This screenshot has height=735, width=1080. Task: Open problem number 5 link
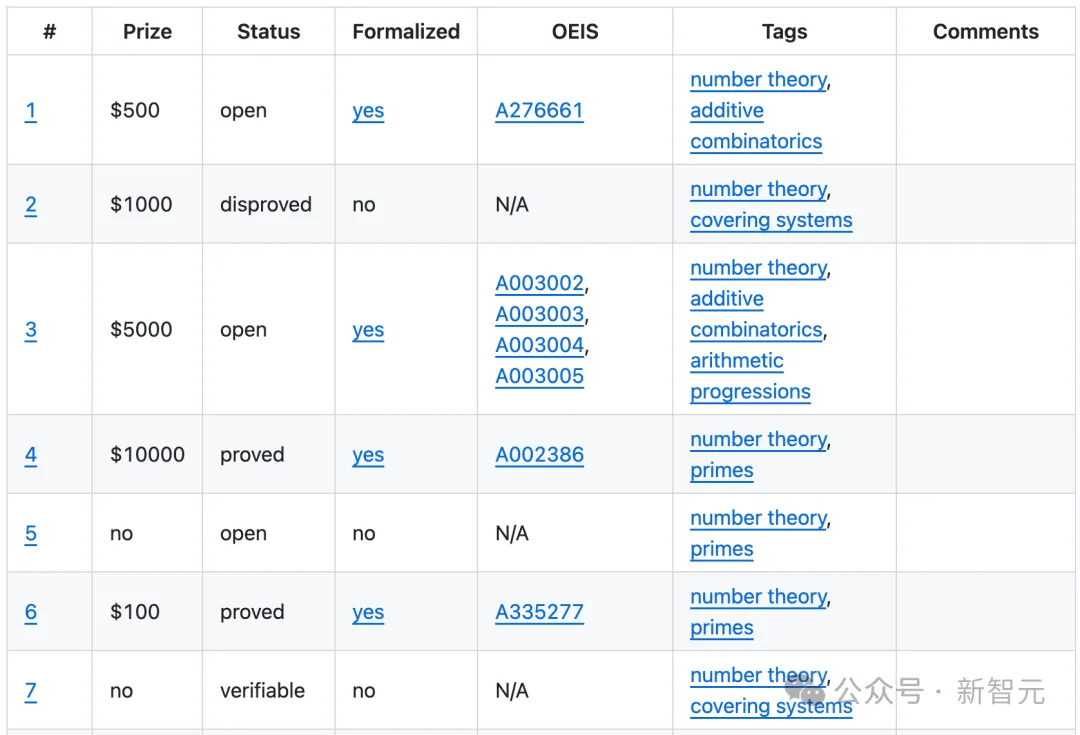point(31,534)
